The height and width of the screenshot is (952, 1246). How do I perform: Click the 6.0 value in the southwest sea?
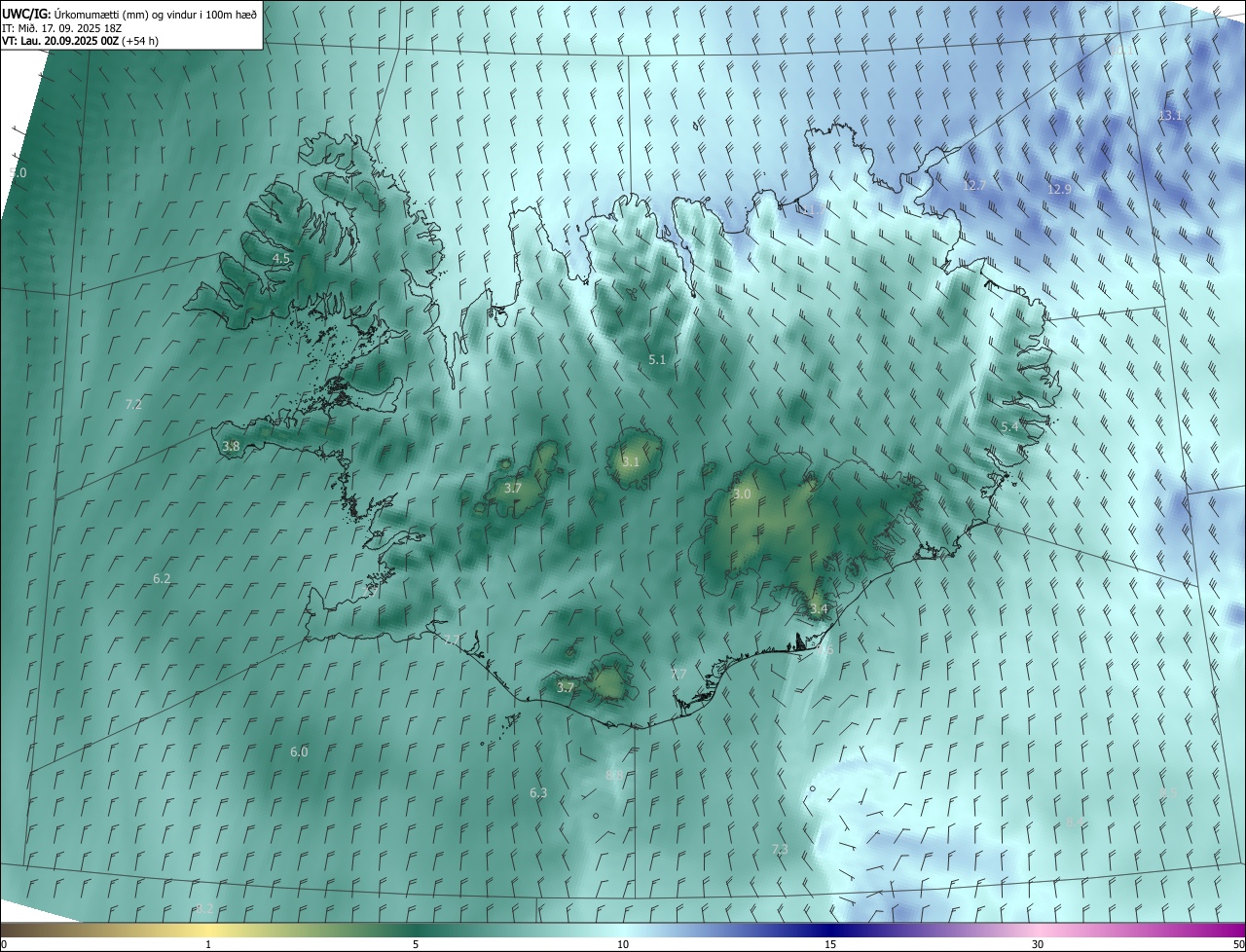click(299, 752)
